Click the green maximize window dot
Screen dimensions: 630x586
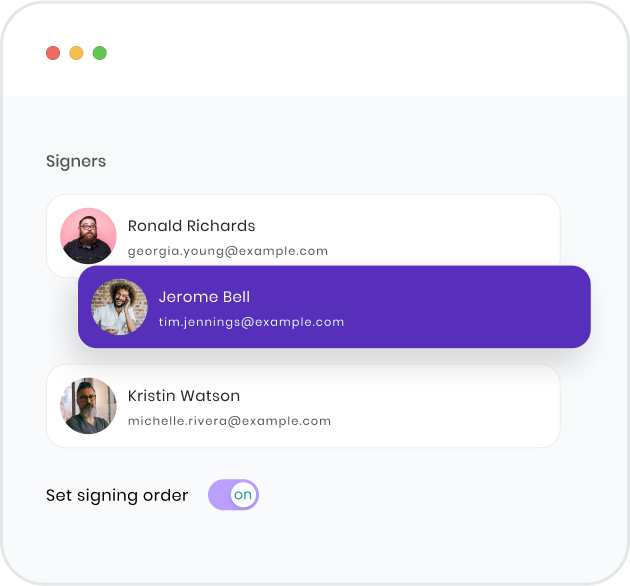100,53
